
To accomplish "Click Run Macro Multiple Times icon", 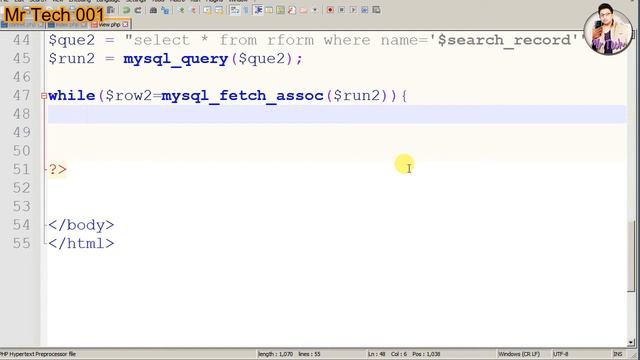I will (364, 10).
